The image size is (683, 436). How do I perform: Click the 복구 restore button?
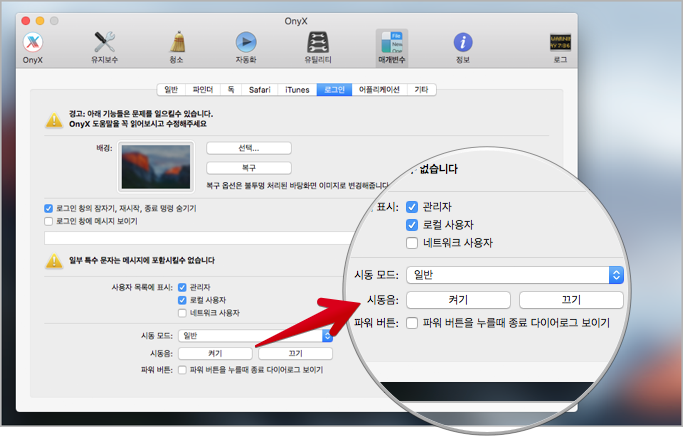coord(249,168)
